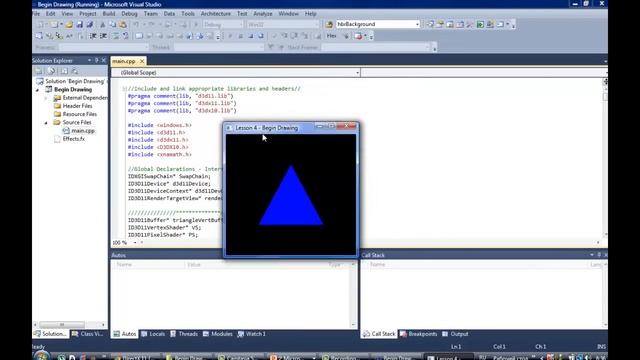Select Solution 'Begin Drawing' root node
This screenshot has width=640, height=360.
tap(75, 81)
